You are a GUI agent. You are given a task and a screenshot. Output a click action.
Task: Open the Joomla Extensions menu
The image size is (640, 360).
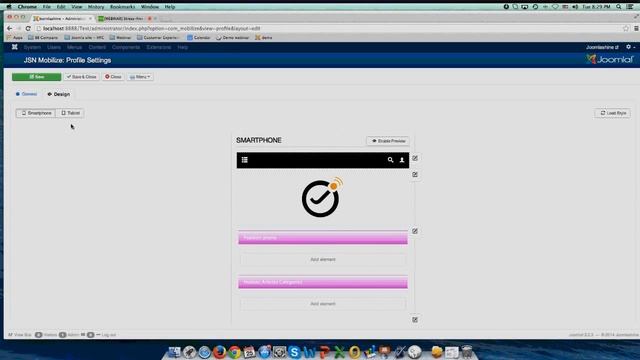[x=159, y=47]
